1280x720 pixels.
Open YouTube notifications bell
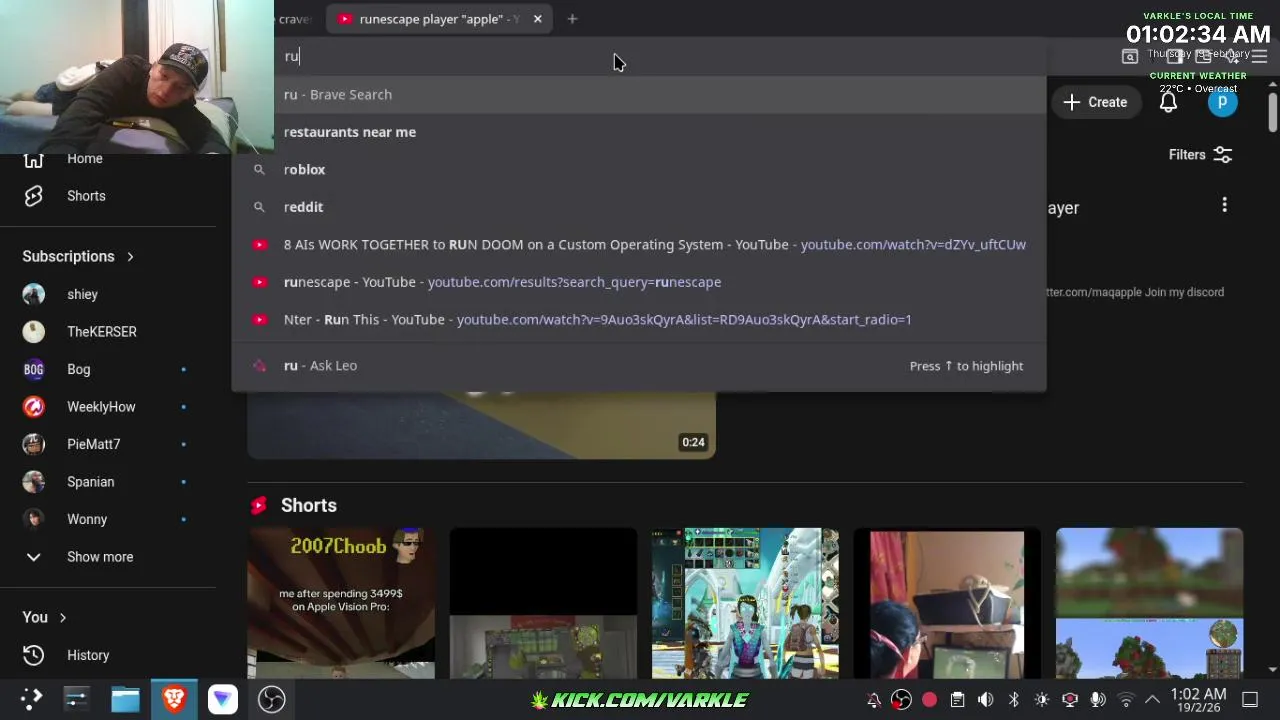pos(1168,102)
